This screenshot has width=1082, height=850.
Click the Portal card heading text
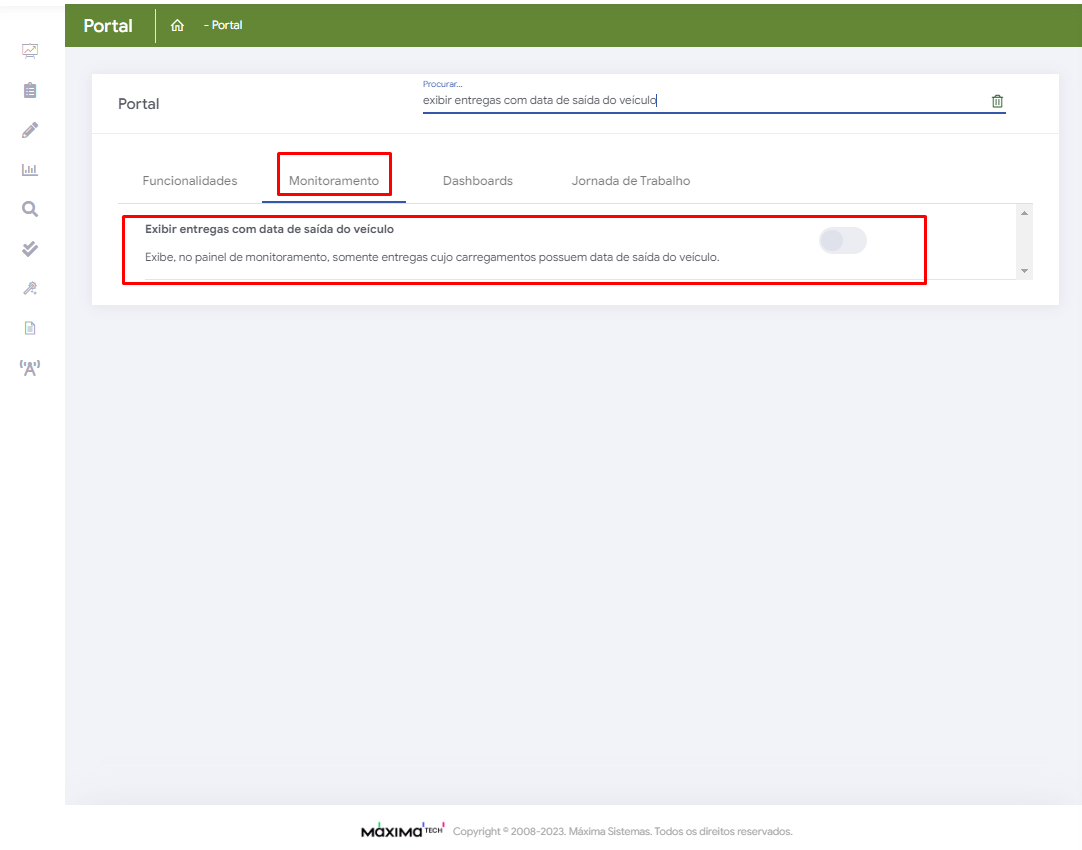point(139,104)
